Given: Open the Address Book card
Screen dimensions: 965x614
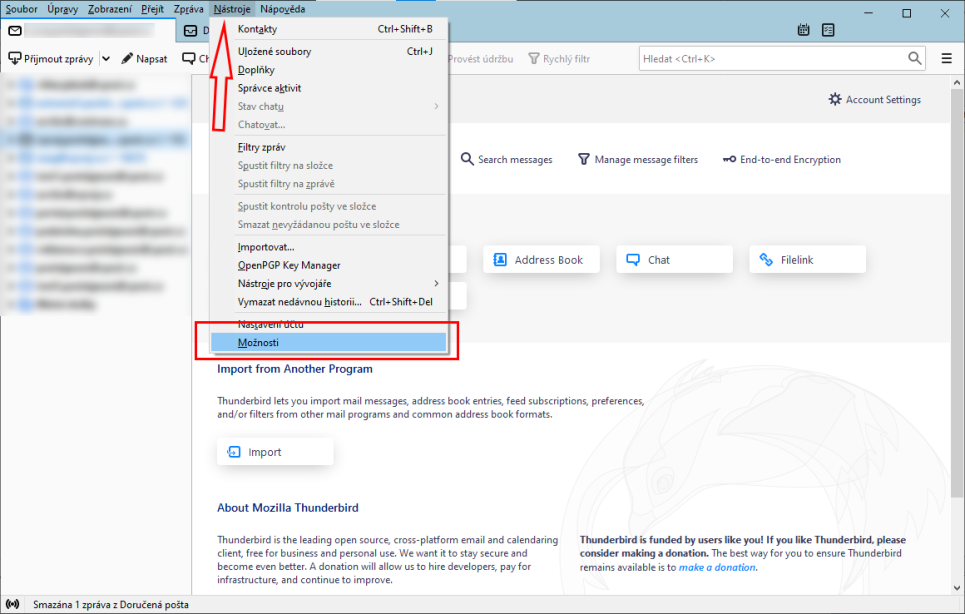Looking at the screenshot, I should pos(541,260).
